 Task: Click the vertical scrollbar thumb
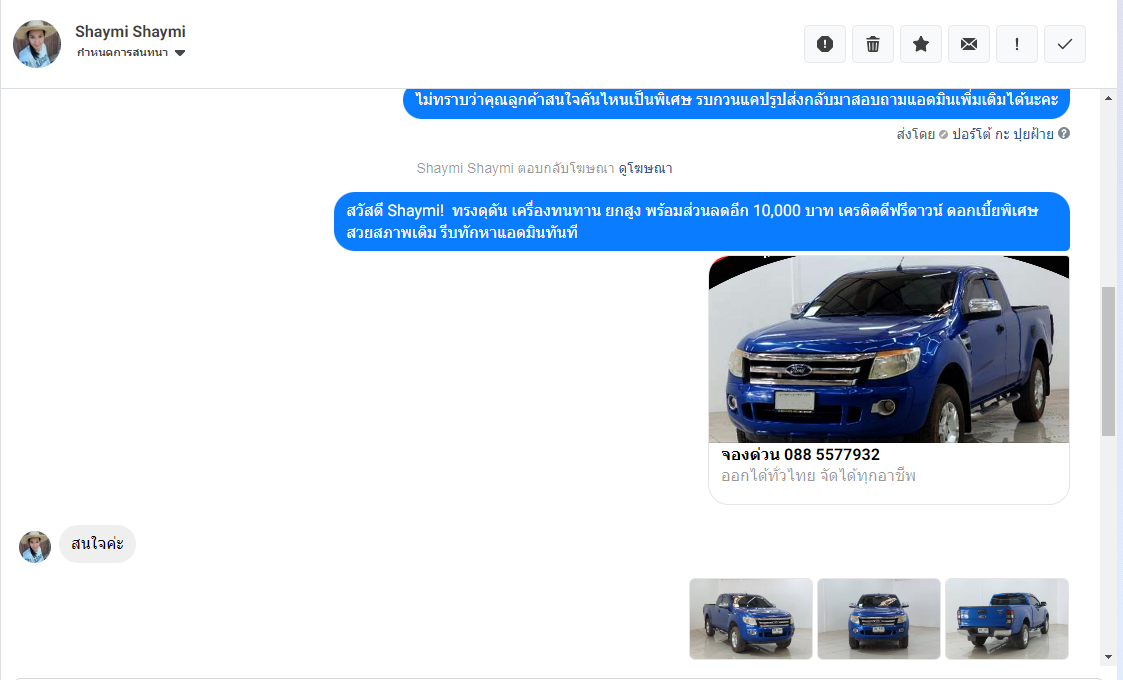click(x=1109, y=360)
